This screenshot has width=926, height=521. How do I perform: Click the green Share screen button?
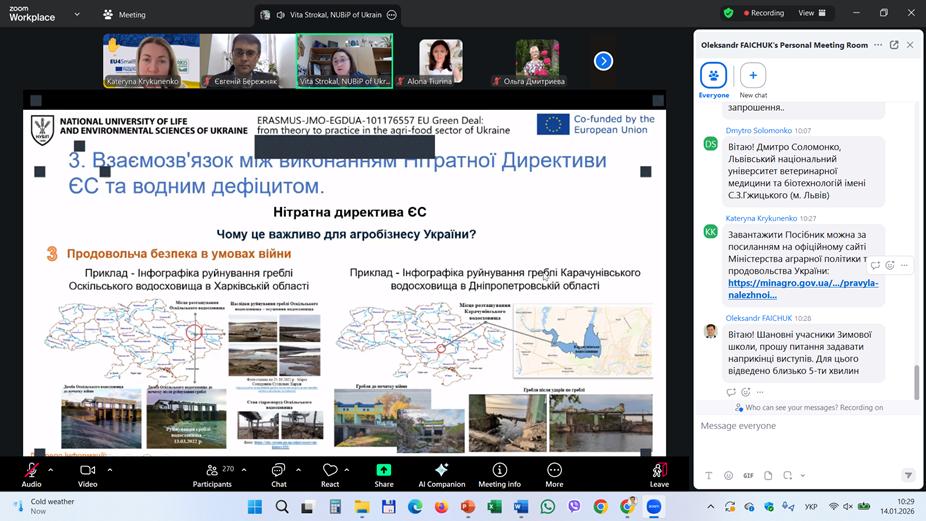click(384, 472)
